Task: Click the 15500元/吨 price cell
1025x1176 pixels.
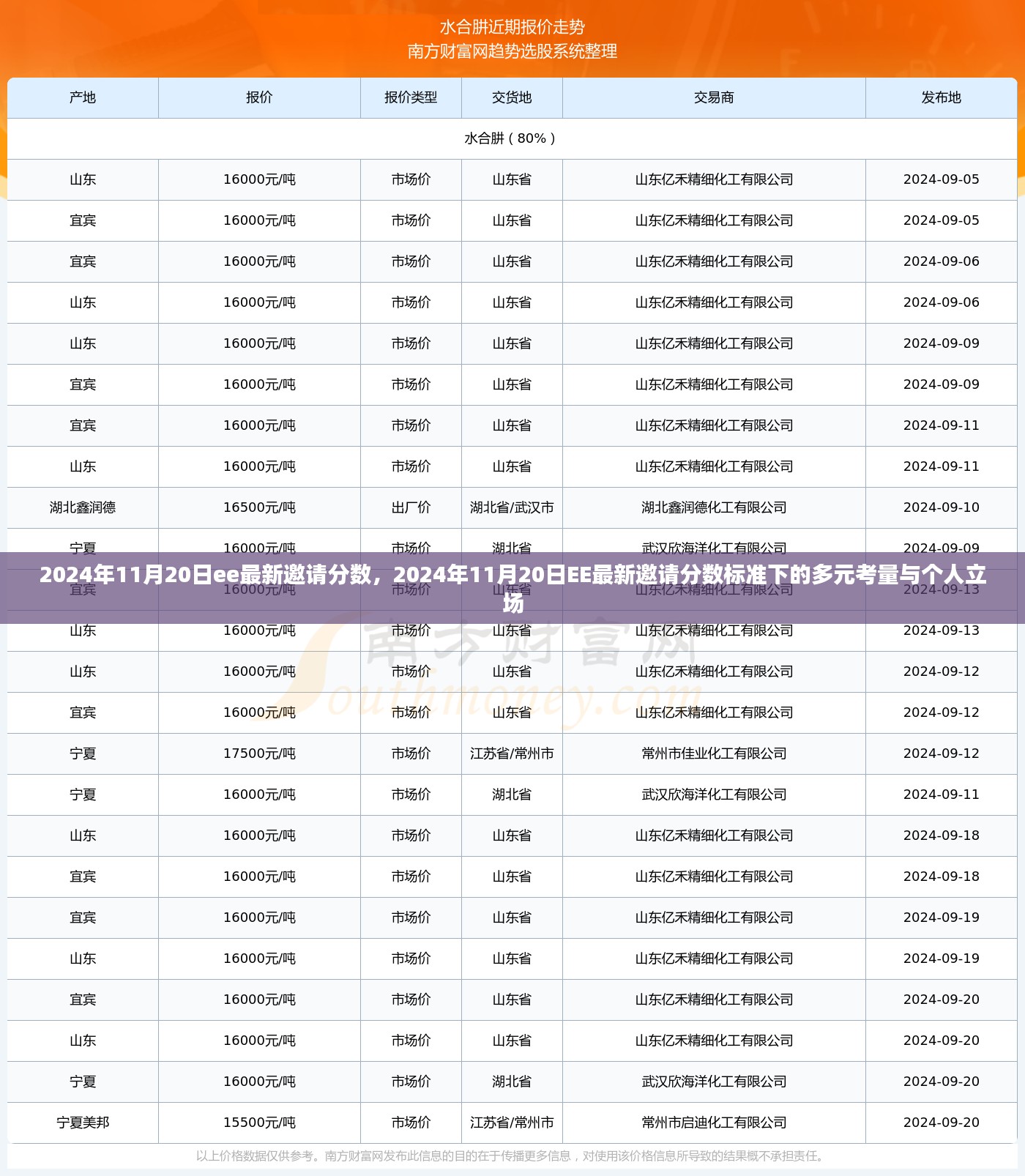Action: [259, 1123]
